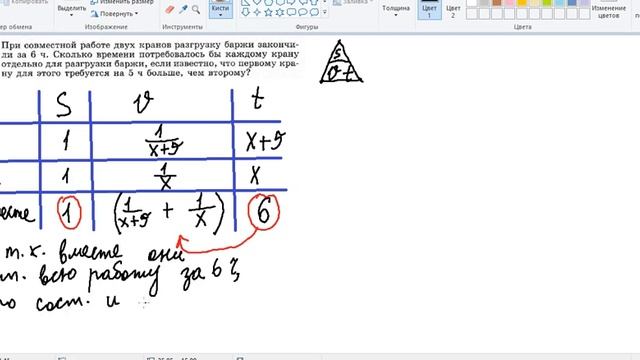
Task: Select the Magnifier zoom tool
Action: pyautogui.click(x=196, y=9)
